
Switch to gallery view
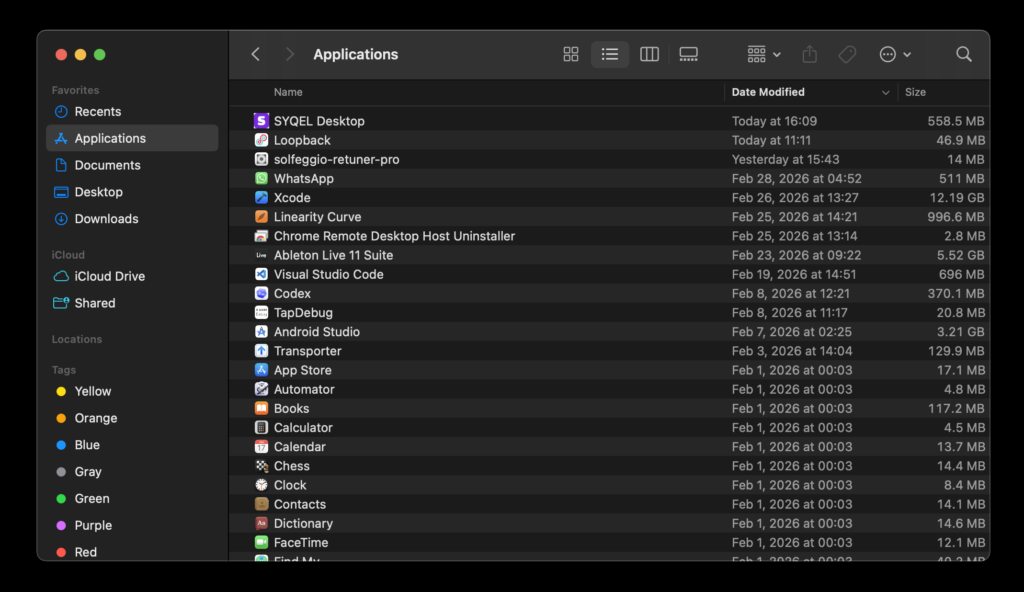688,55
